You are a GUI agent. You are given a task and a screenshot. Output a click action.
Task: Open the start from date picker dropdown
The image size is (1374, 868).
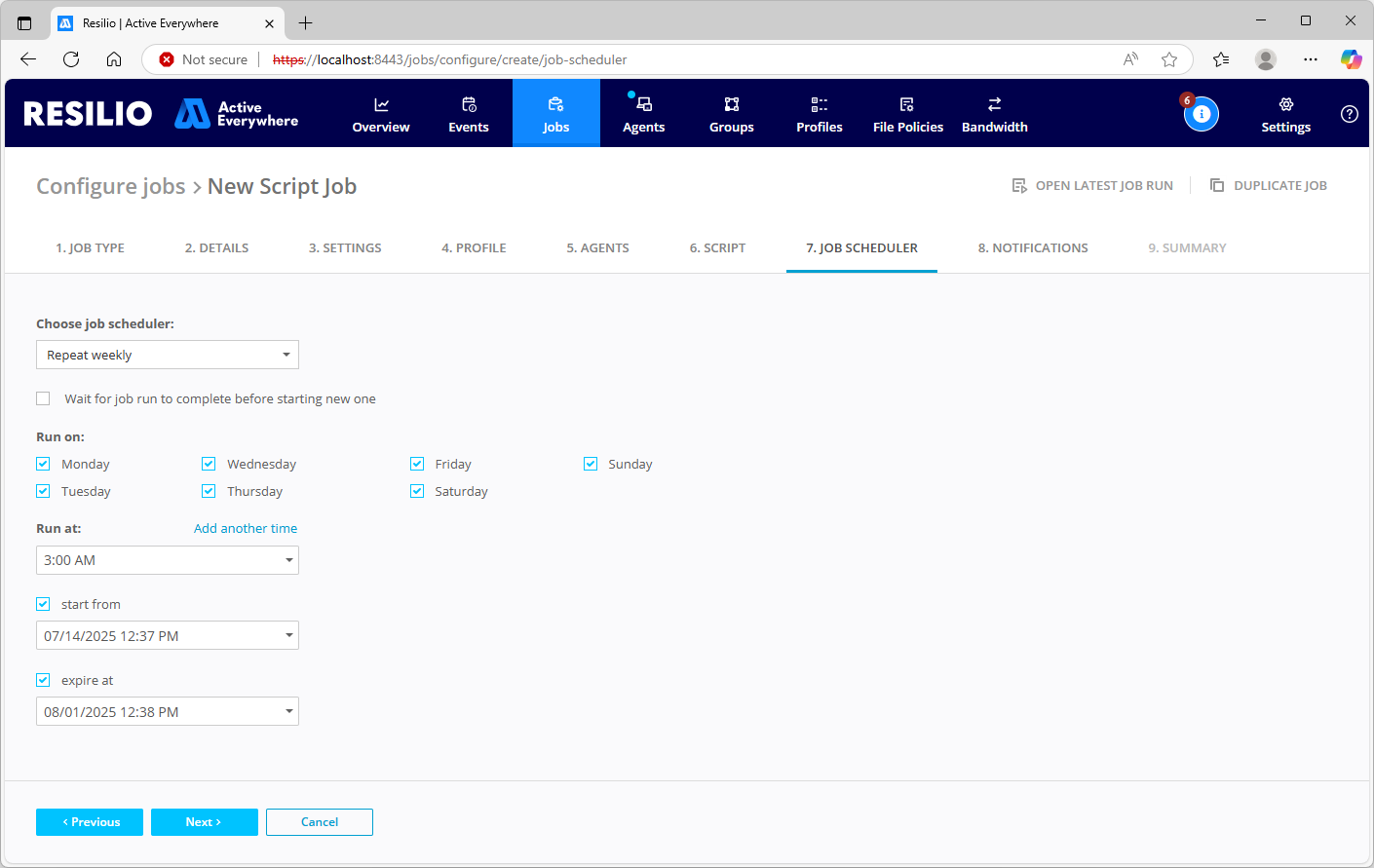click(x=168, y=636)
